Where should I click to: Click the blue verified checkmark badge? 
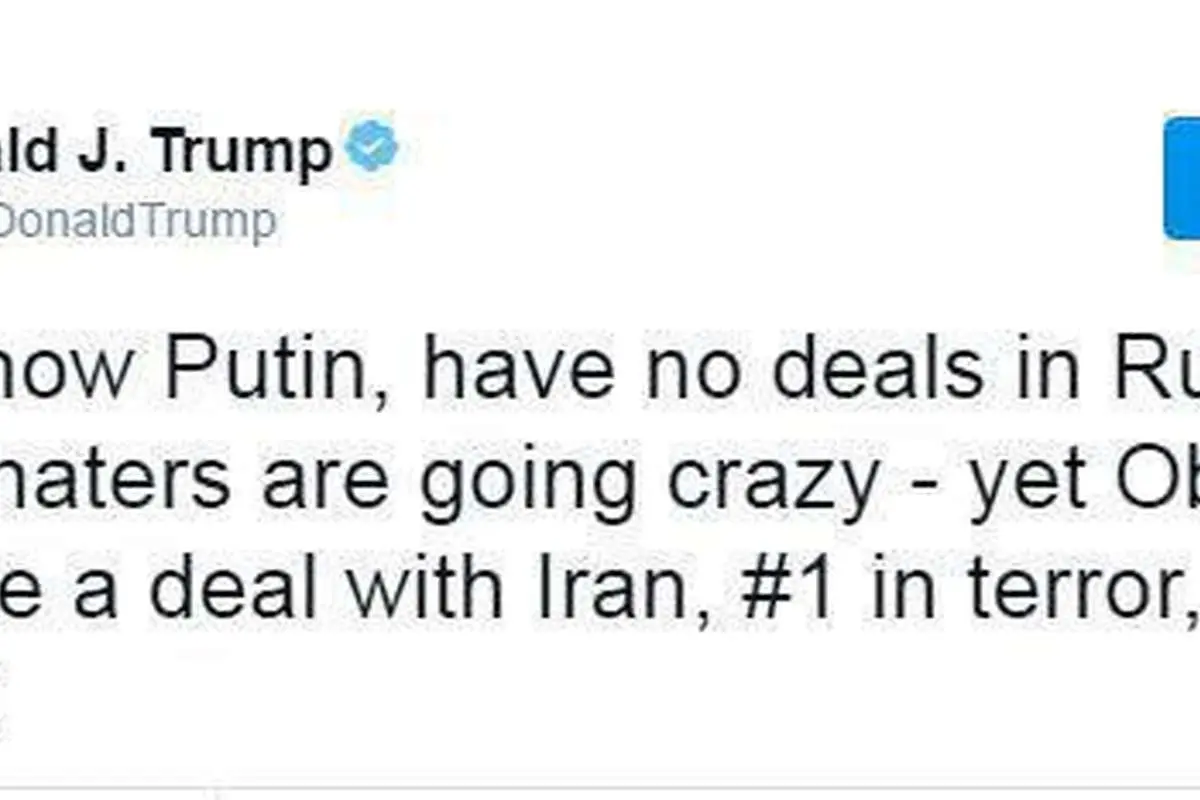(x=371, y=147)
